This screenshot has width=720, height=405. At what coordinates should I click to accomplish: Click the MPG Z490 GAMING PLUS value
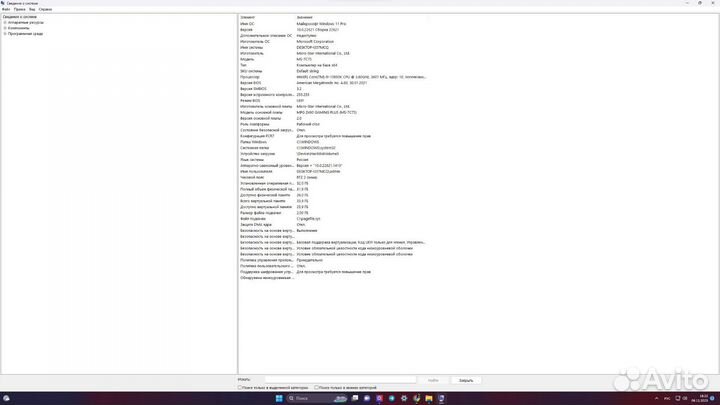326,112
